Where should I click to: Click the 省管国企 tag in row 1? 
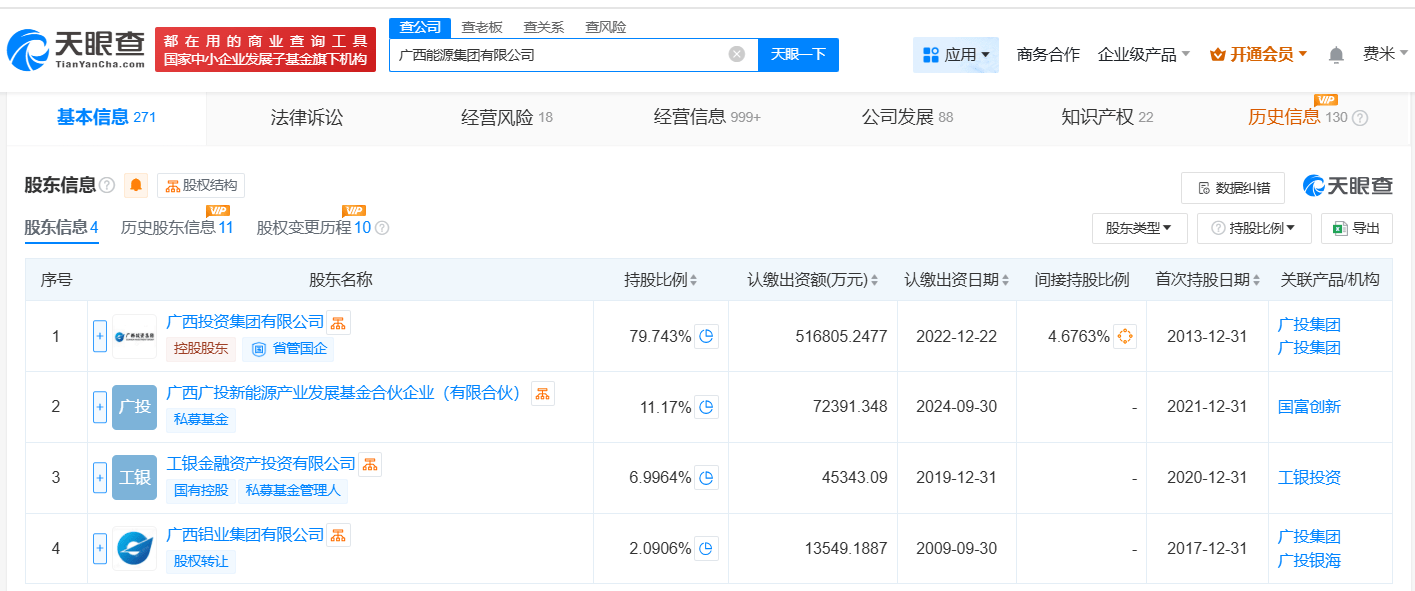(x=288, y=349)
